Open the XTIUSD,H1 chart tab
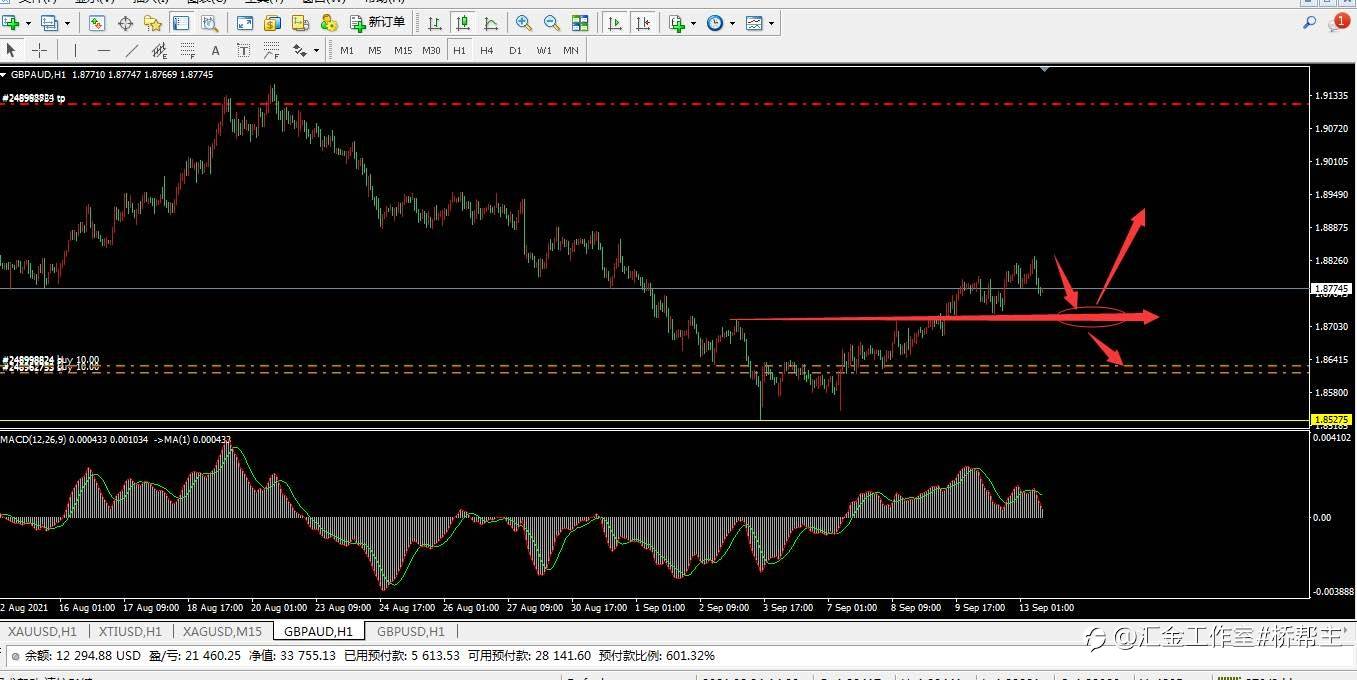The width and height of the screenshot is (1357, 680). [x=129, y=631]
